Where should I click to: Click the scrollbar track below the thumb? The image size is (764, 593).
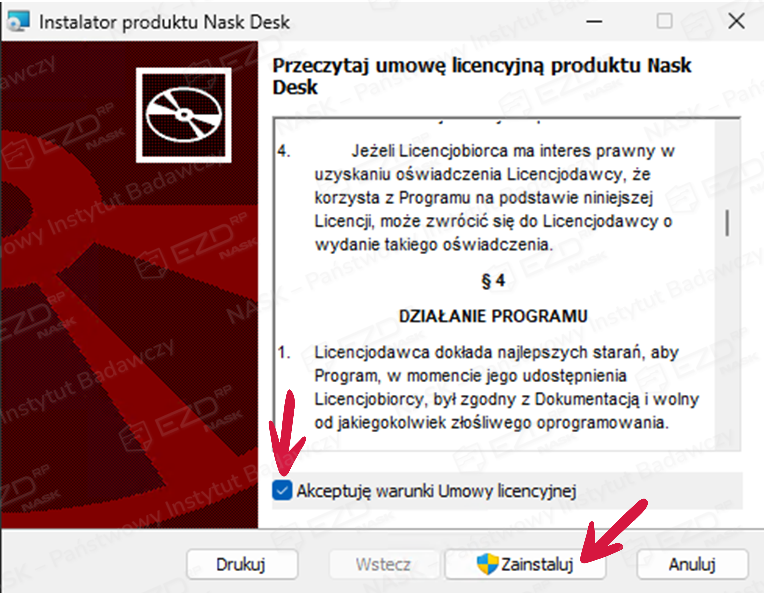click(x=727, y=341)
